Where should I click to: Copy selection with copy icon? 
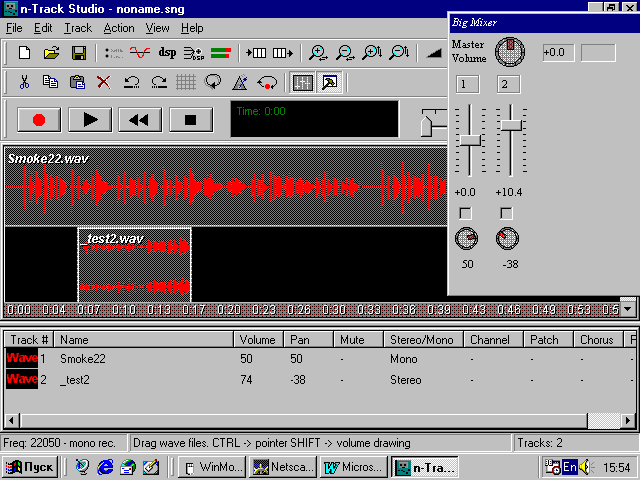[x=51, y=82]
